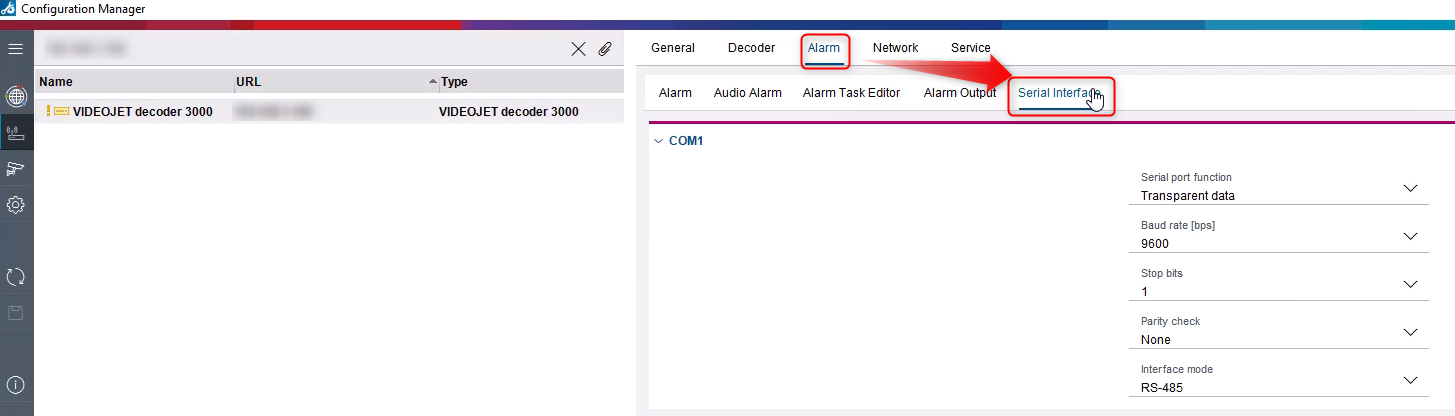Screen dimensions: 1455x416
Task: Open the hamburger menu in sidebar
Action: pyautogui.click(x=15, y=48)
